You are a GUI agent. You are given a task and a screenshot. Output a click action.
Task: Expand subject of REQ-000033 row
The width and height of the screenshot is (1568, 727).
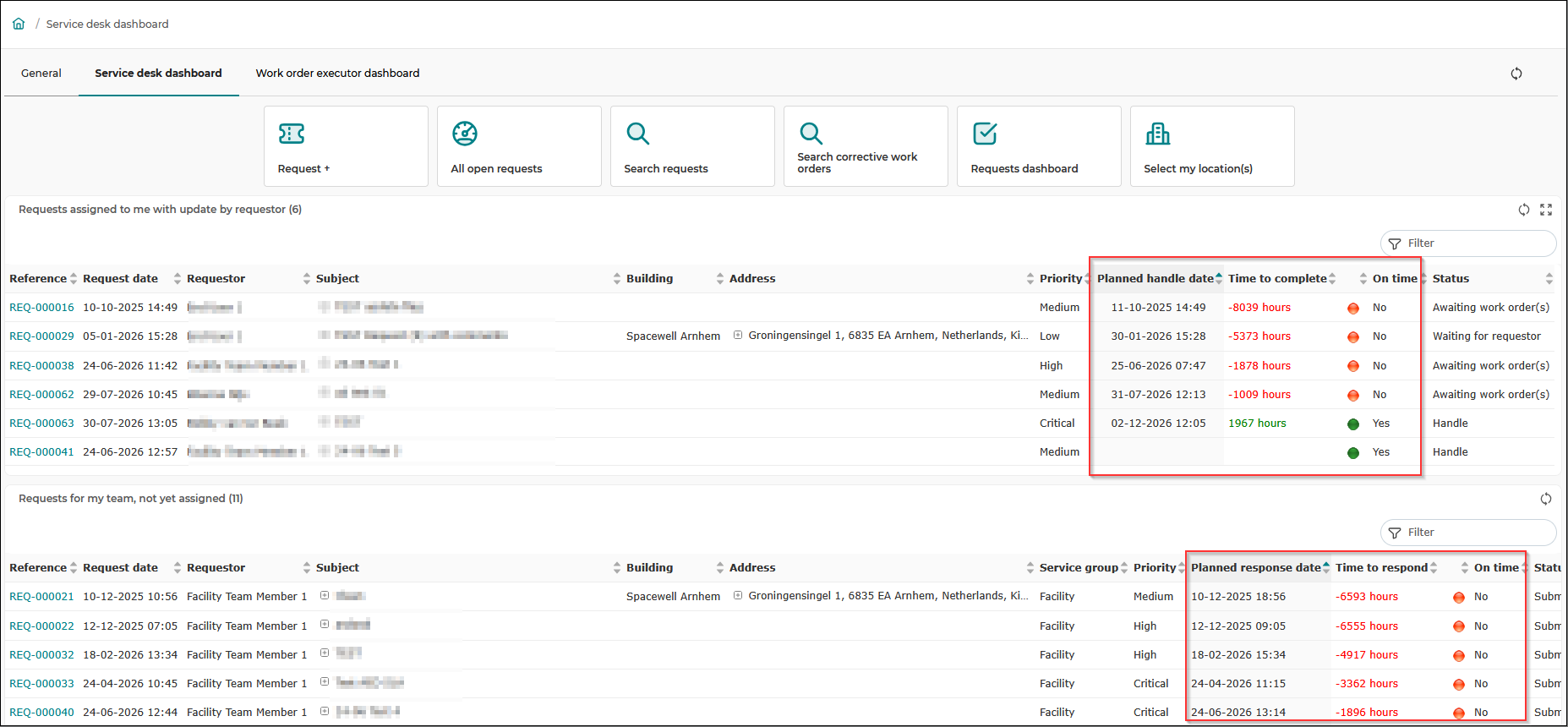click(325, 683)
